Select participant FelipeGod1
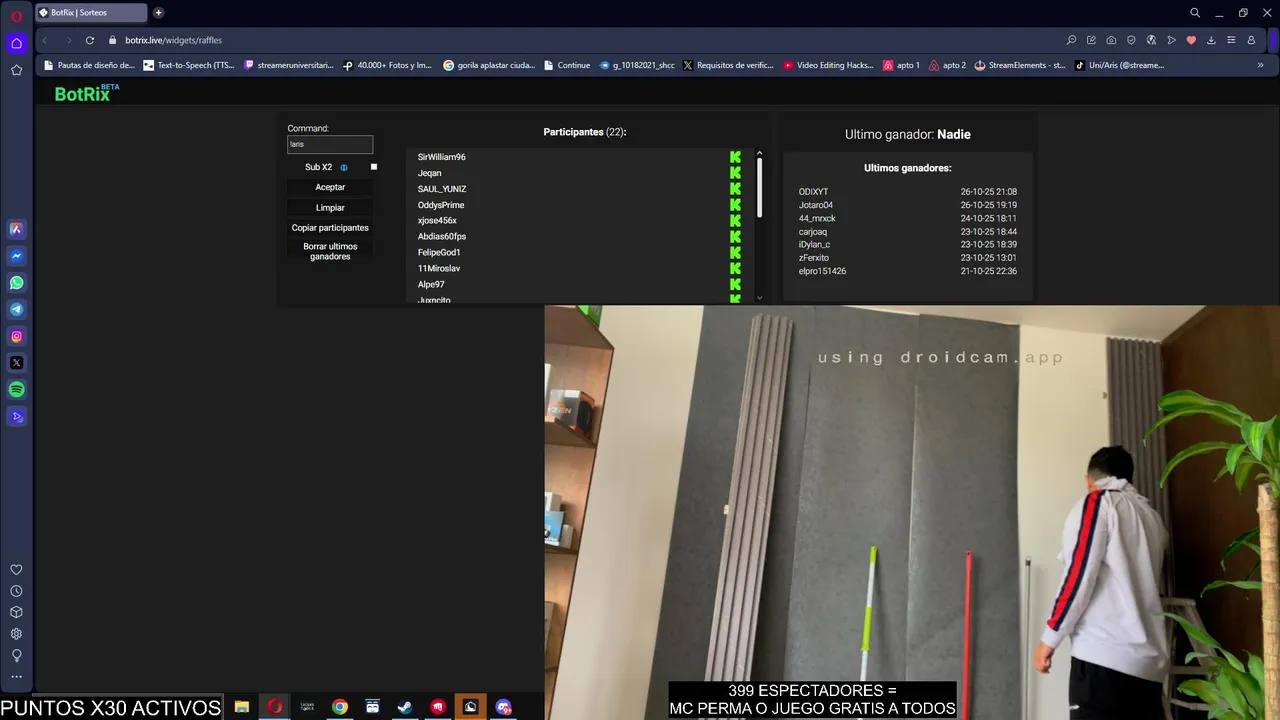The image size is (1280, 720). tap(439, 253)
